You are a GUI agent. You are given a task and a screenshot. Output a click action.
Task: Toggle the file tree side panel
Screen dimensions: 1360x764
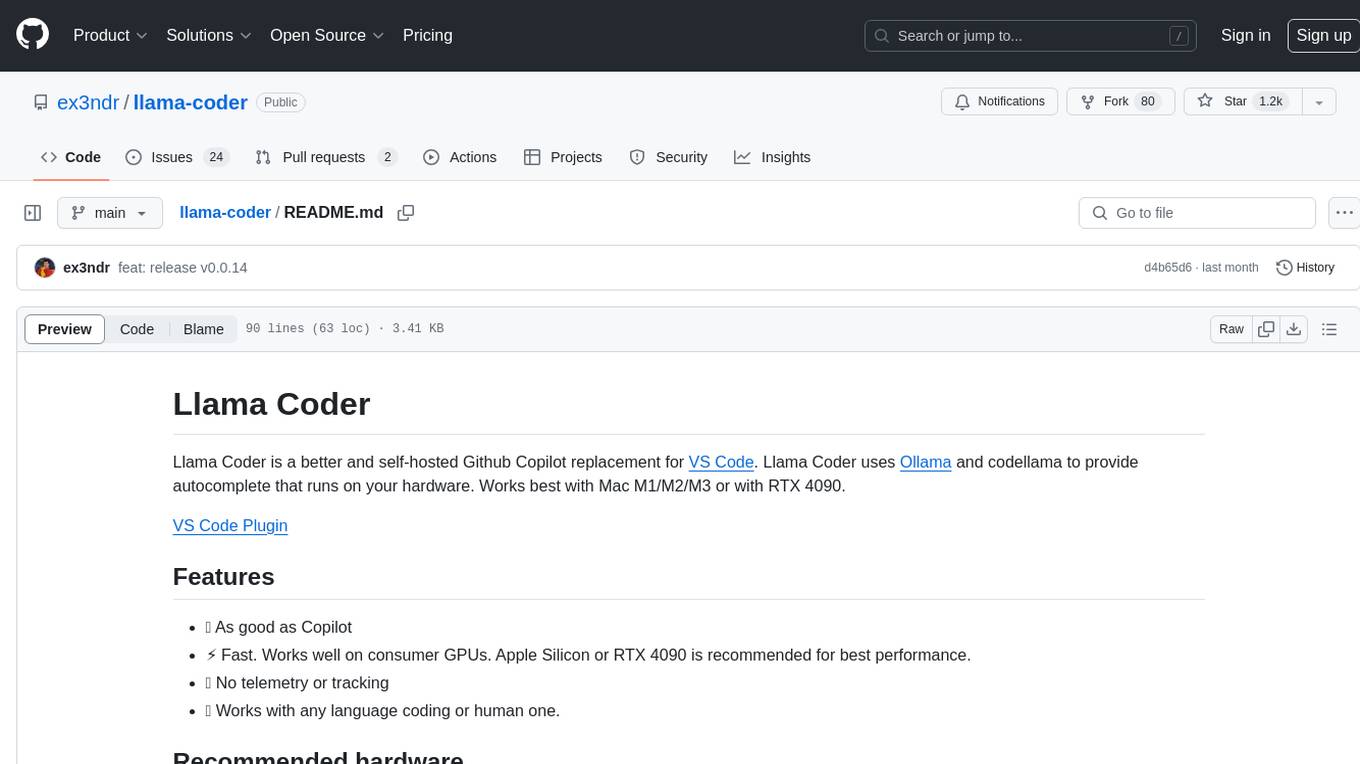(x=33, y=213)
